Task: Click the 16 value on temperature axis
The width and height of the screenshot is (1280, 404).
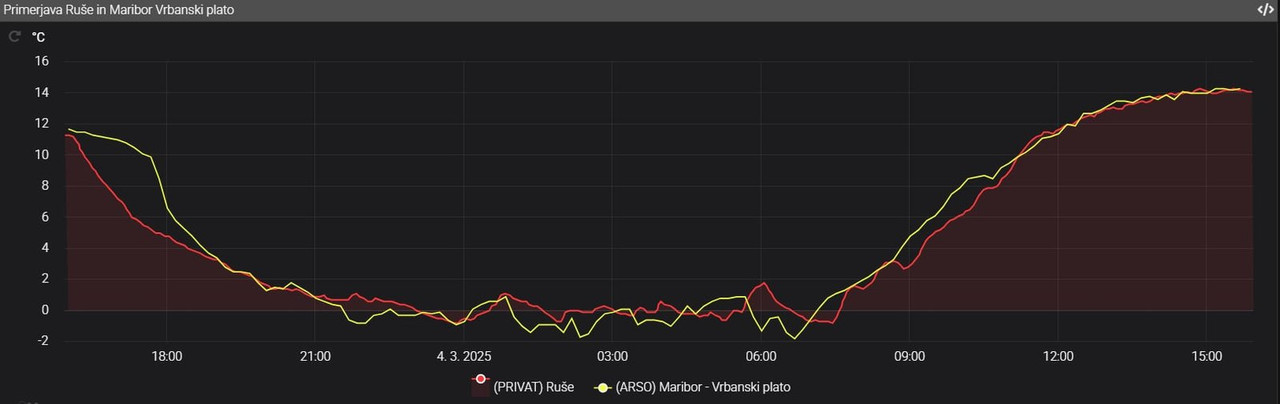Action: coord(42,62)
